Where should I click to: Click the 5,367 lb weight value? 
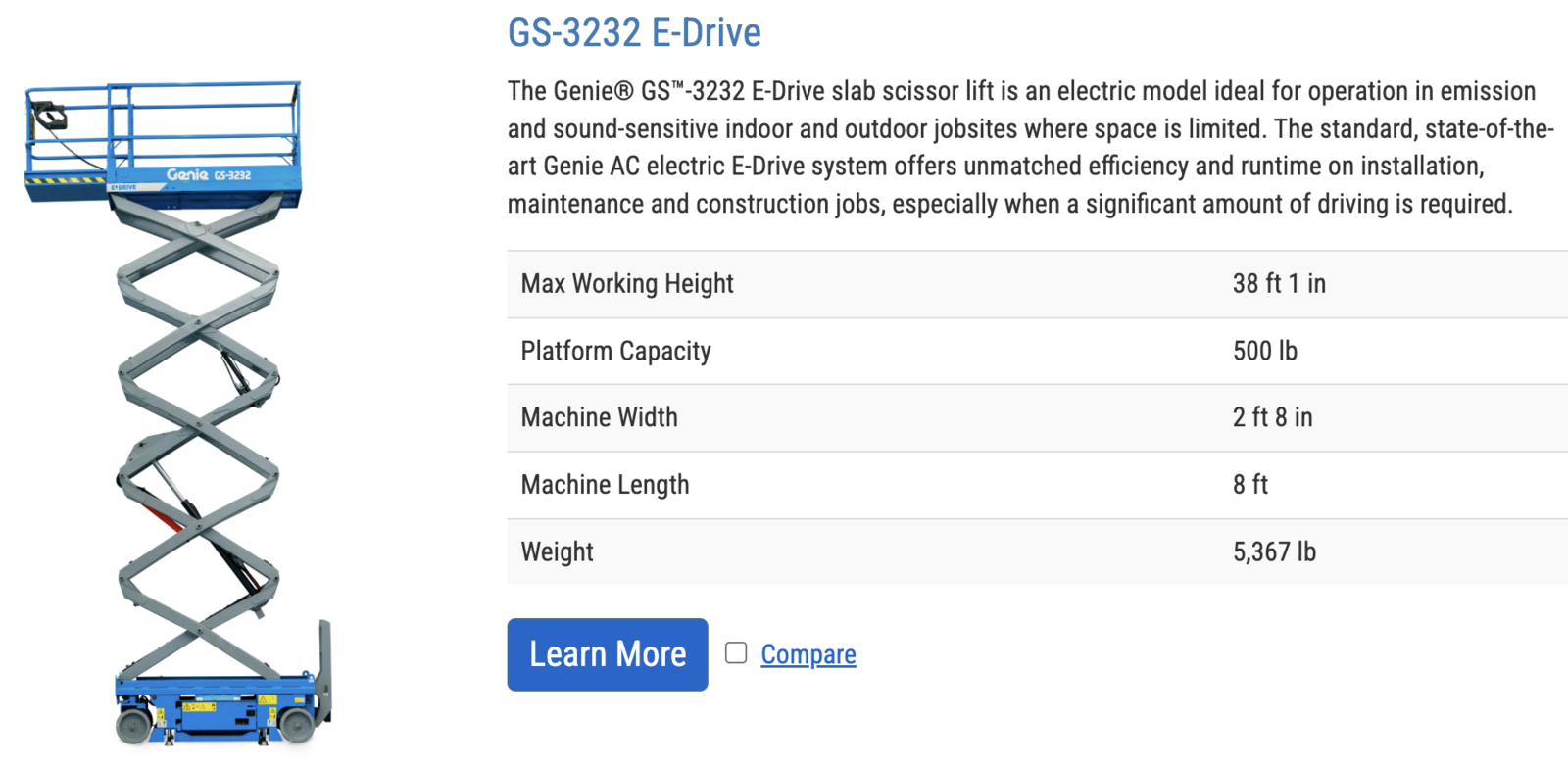click(1274, 552)
